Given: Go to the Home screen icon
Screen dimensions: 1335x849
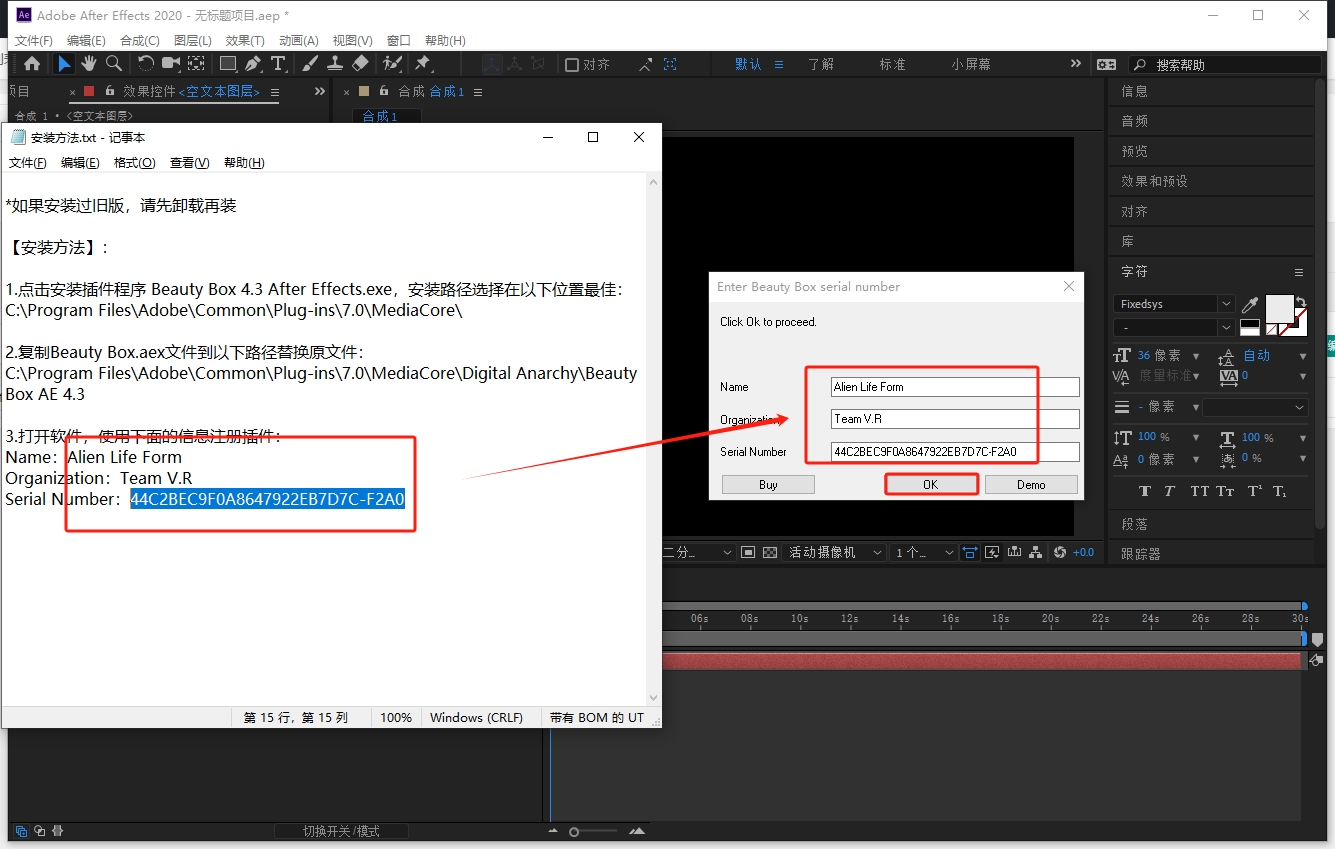Looking at the screenshot, I should pos(32,64).
